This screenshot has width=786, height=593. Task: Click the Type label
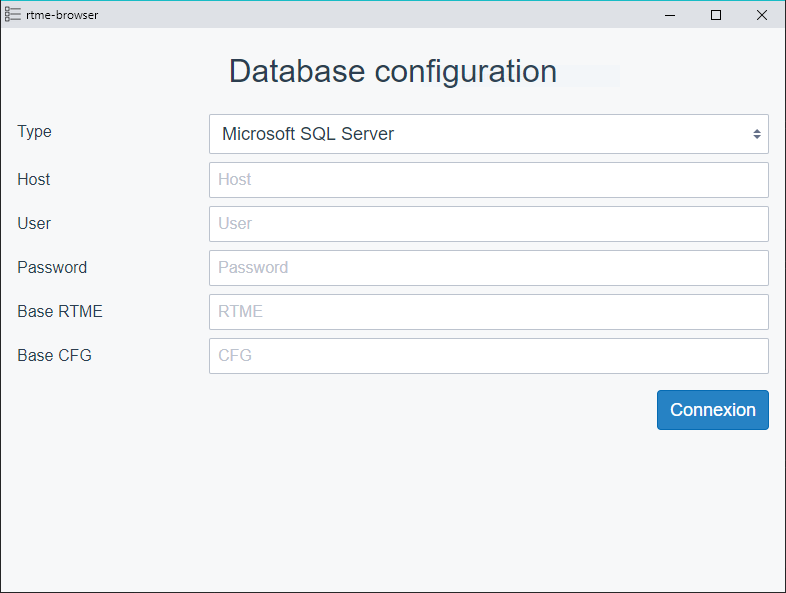[x=35, y=131]
